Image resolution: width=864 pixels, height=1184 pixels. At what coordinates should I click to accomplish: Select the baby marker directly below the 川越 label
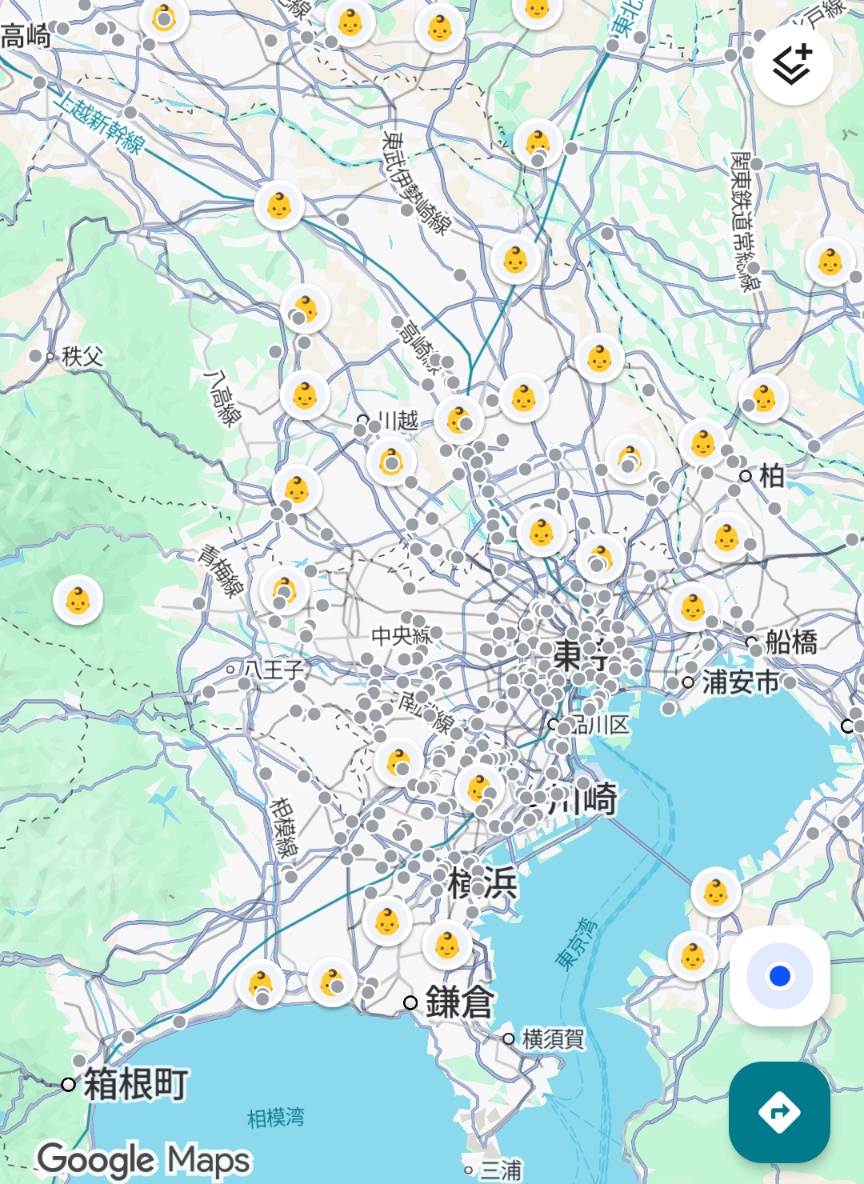pos(391,461)
